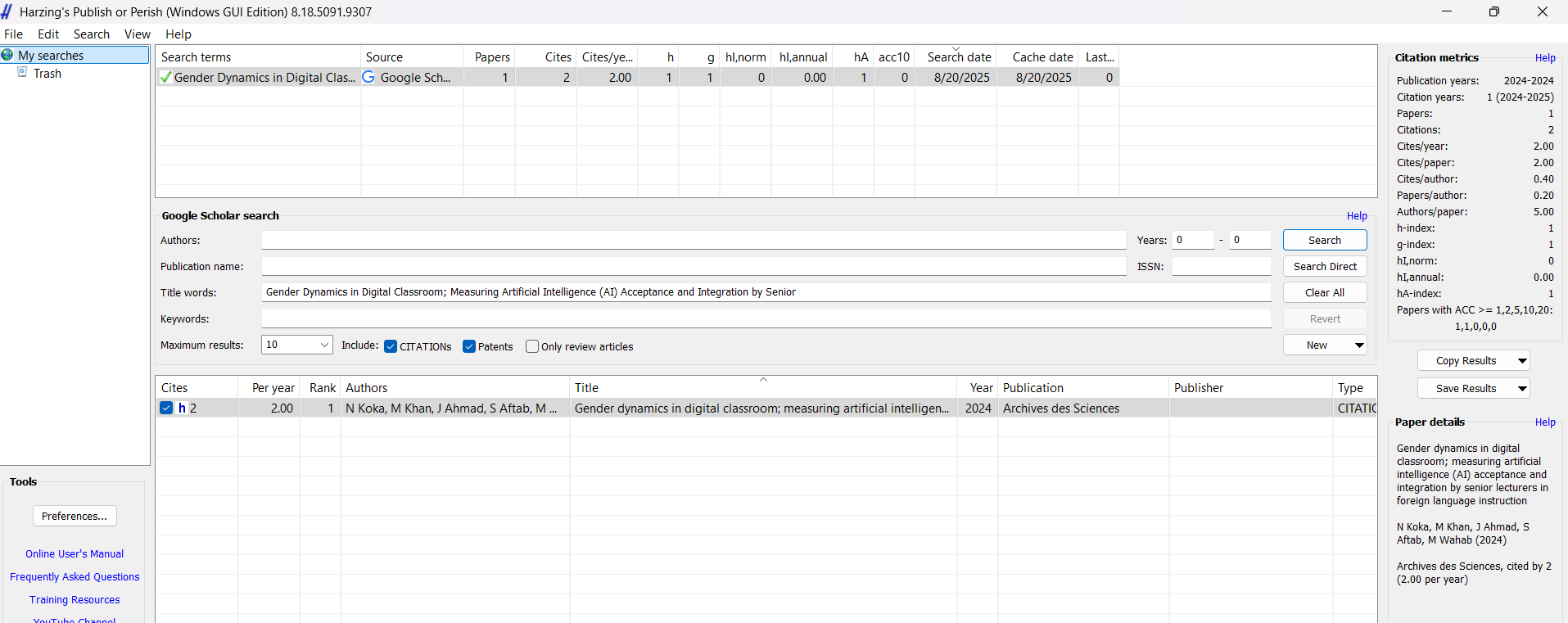The width and height of the screenshot is (1568, 623).
Task: Click the h-index marker in result row
Action: pos(182,408)
